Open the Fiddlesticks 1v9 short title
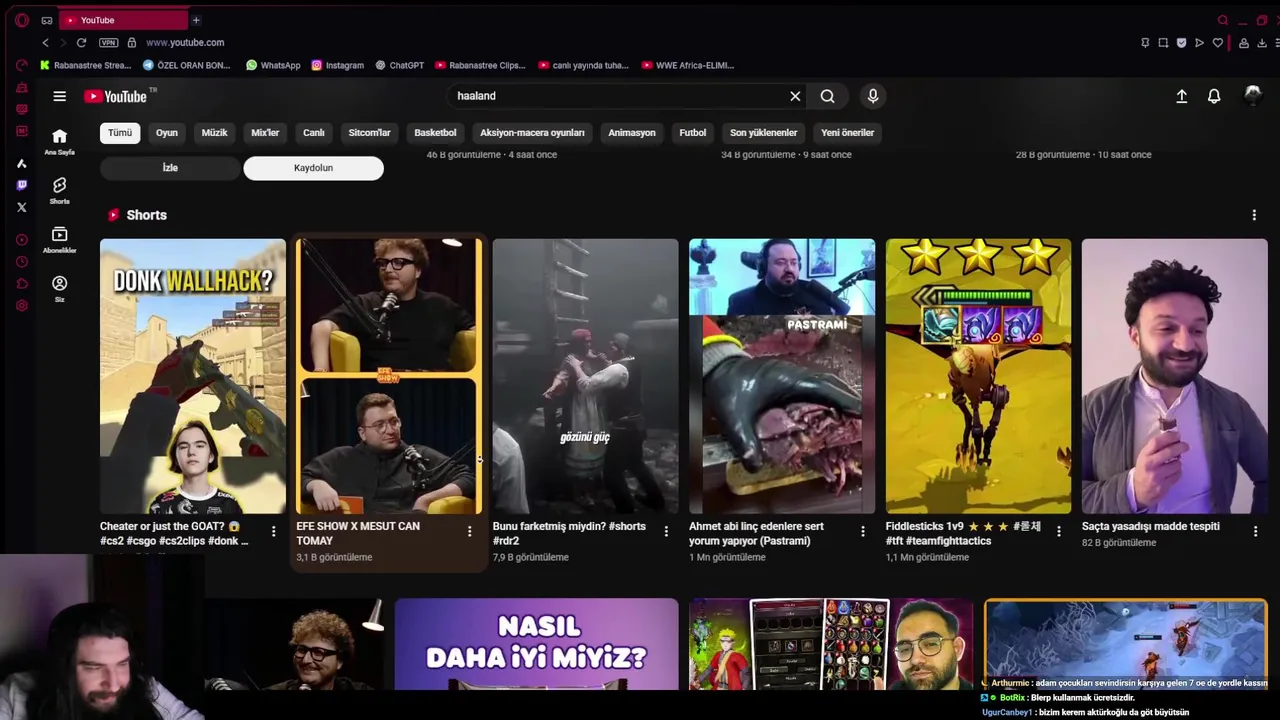1280x720 pixels. tap(963, 533)
